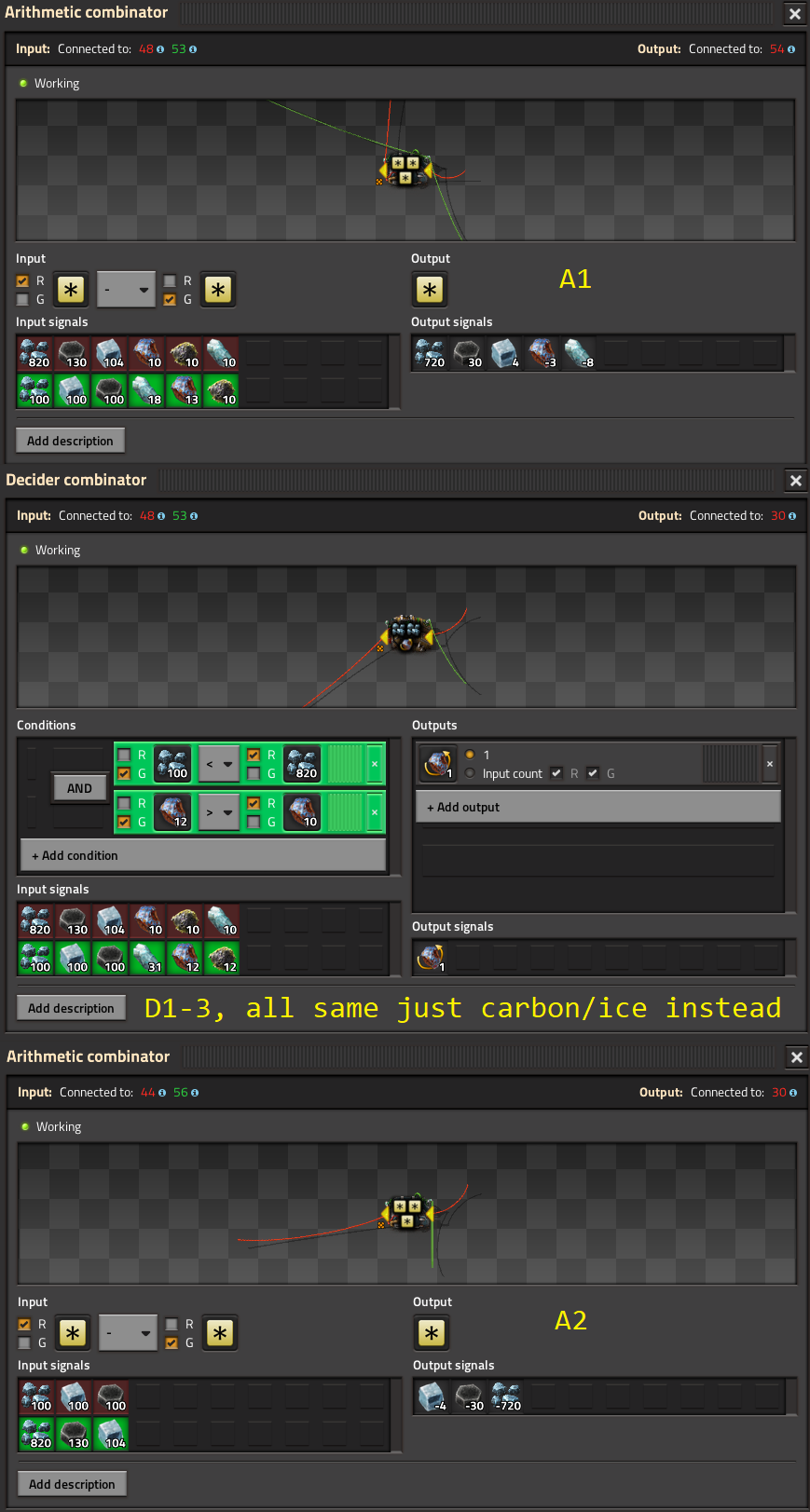
Task: Select the green oxide chunk 31 signal in decider inputs
Action: (x=148, y=959)
